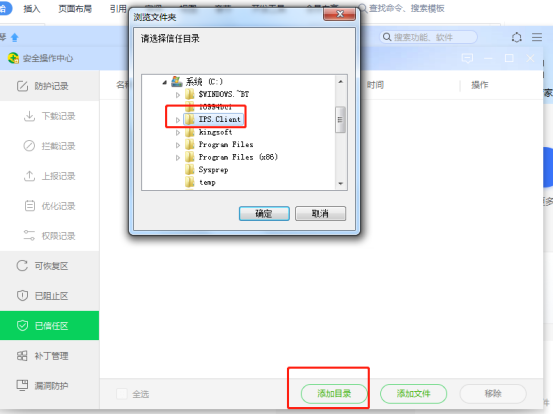Click the folder tree scrollbar down arrow
Screen dimensions: 554x414
point(341,184)
